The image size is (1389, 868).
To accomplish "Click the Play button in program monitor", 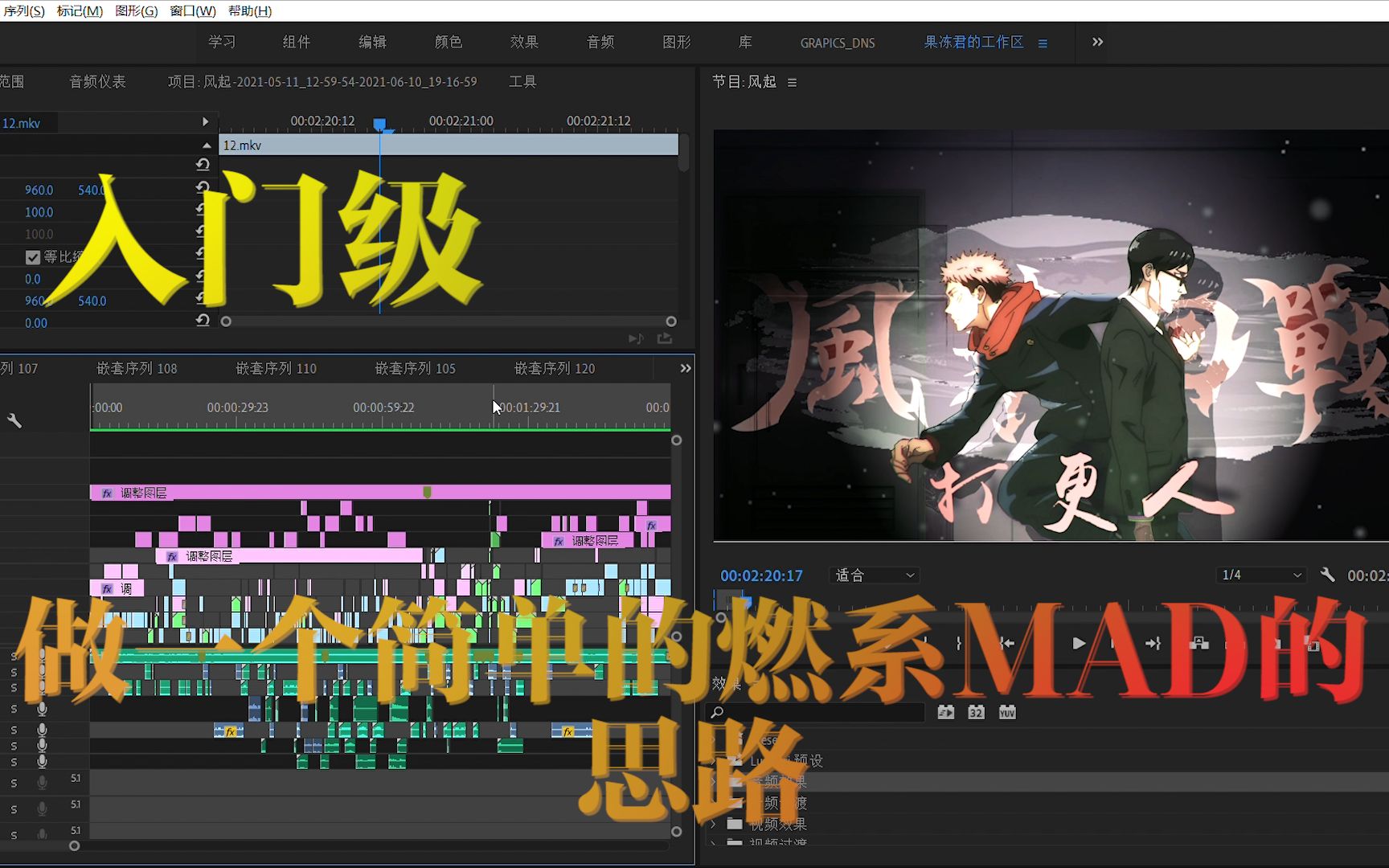I will pyautogui.click(x=1079, y=643).
